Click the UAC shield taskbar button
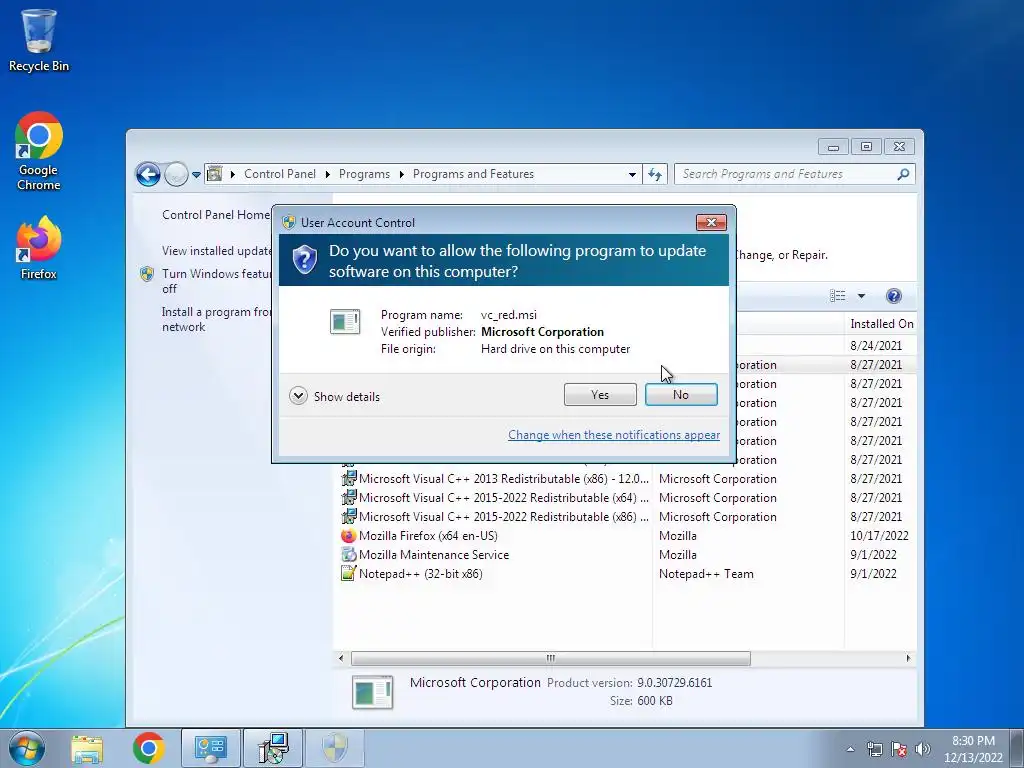This screenshot has width=1024, height=768. tap(335, 748)
